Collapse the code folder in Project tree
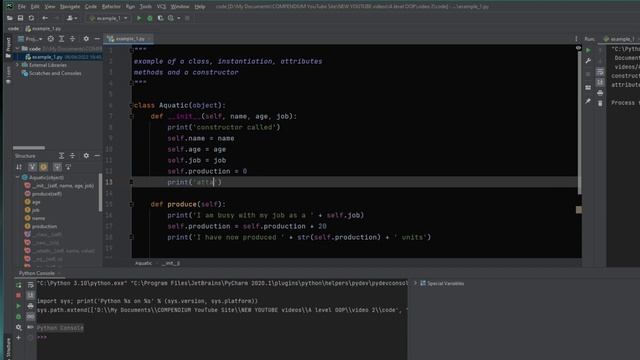The image size is (640, 360). pyautogui.click(x=18, y=49)
